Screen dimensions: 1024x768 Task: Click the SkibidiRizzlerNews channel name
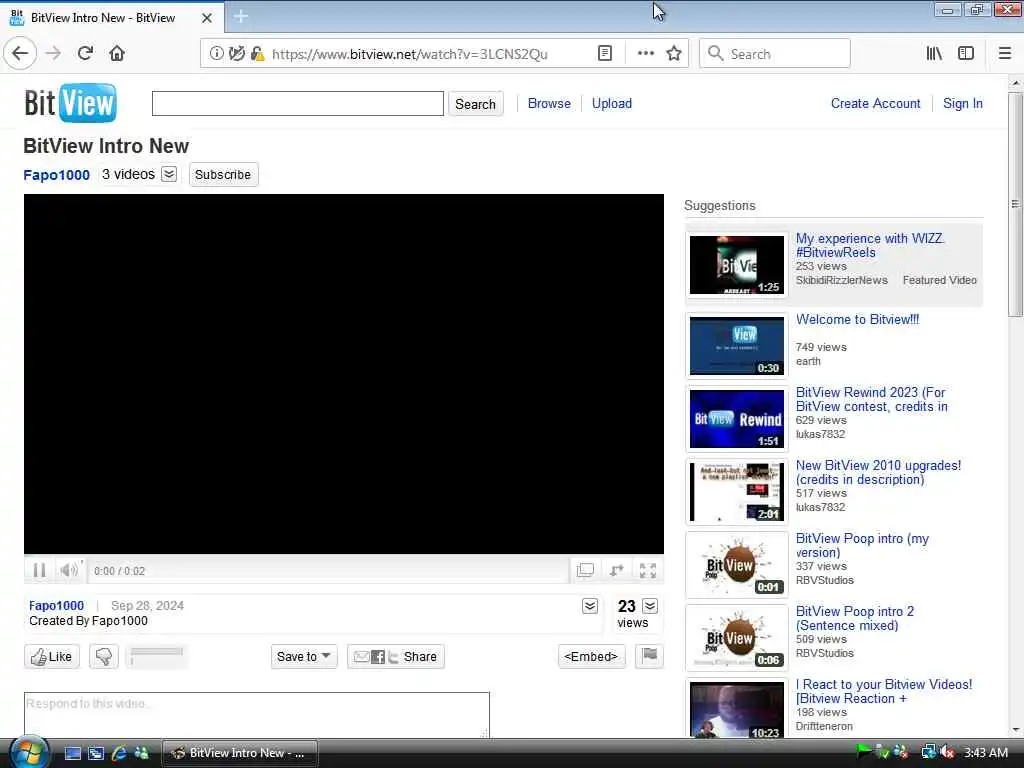pyautogui.click(x=841, y=280)
